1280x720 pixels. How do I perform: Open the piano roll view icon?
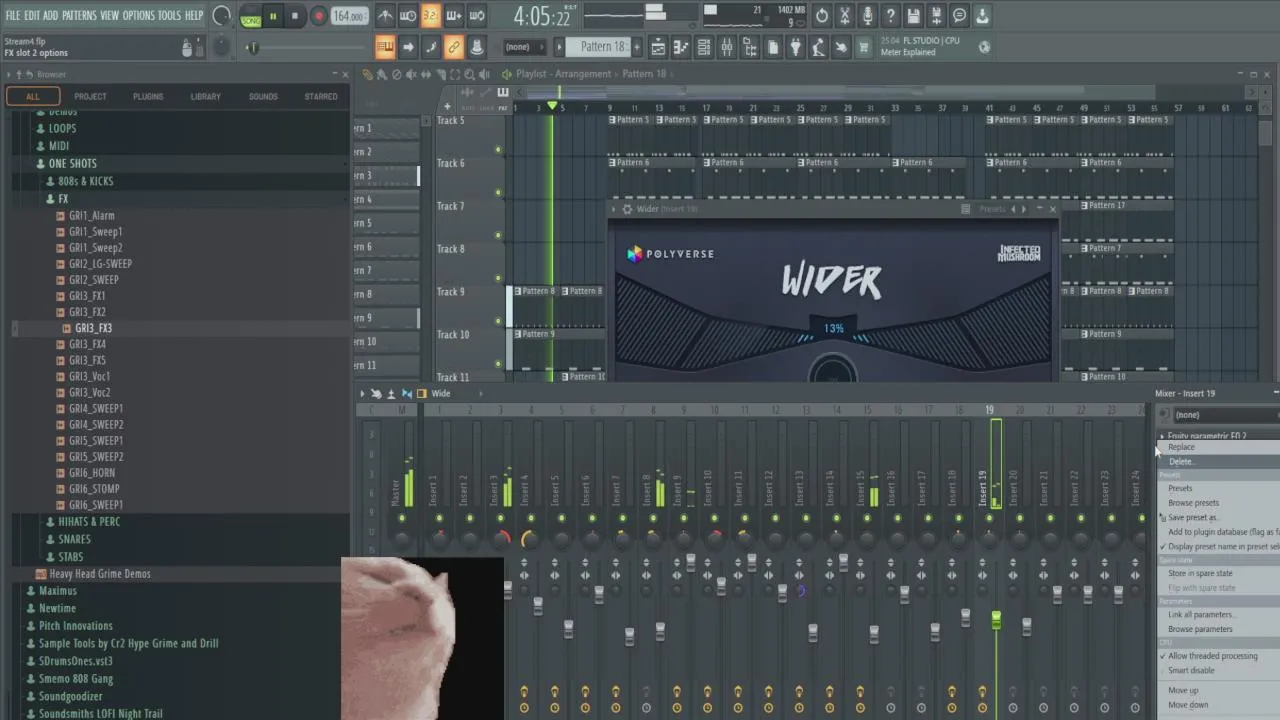681,47
